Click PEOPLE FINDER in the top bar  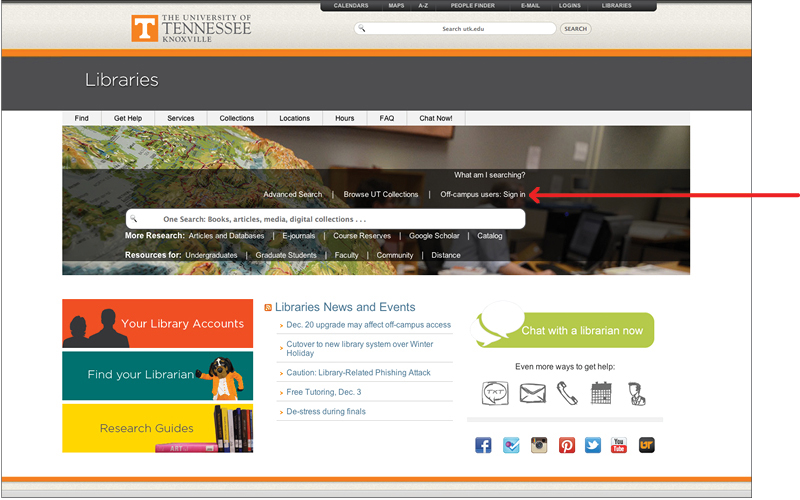(x=472, y=6)
